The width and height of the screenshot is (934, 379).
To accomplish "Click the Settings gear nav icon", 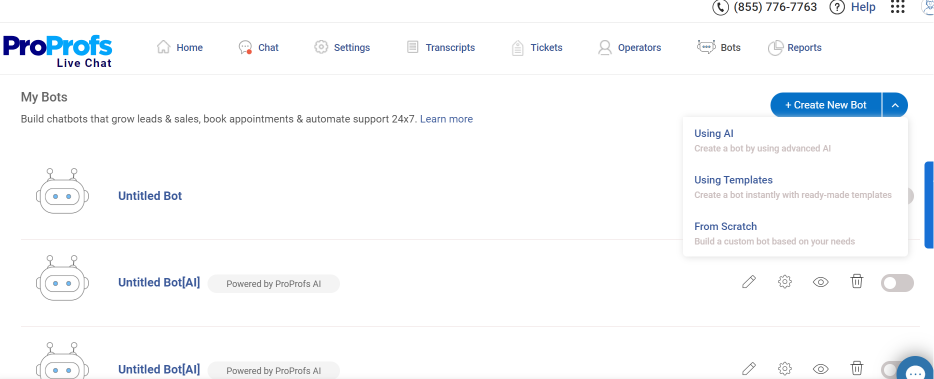I will coord(321,47).
